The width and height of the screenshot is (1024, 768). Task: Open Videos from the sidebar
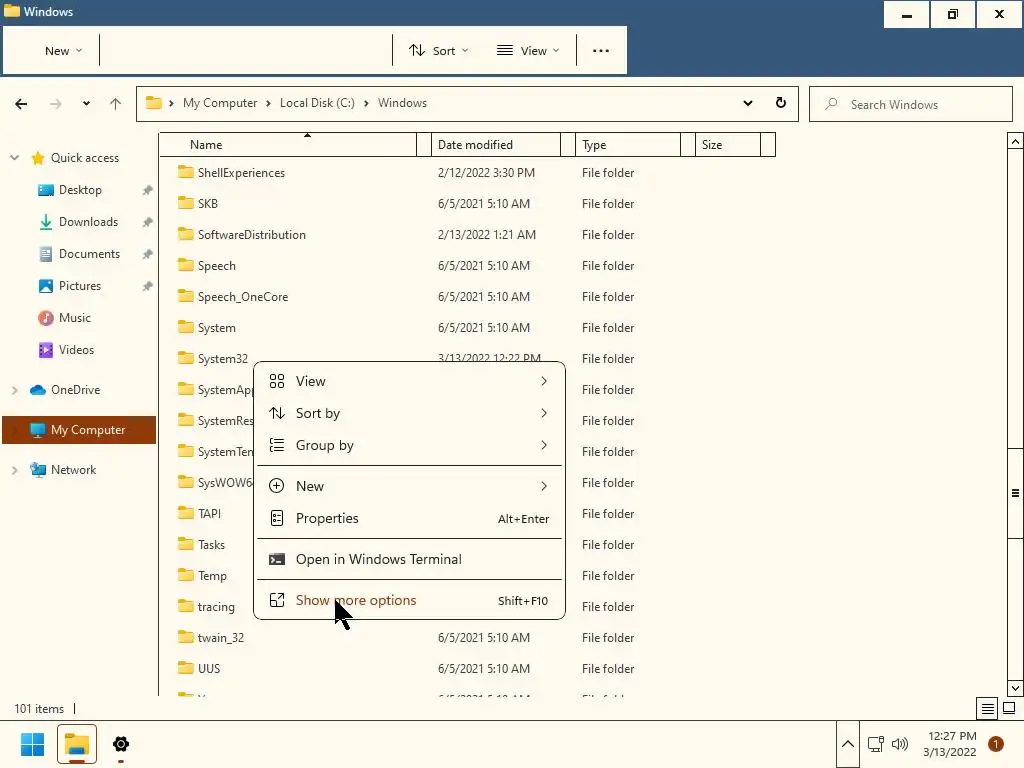pyautogui.click(x=76, y=350)
